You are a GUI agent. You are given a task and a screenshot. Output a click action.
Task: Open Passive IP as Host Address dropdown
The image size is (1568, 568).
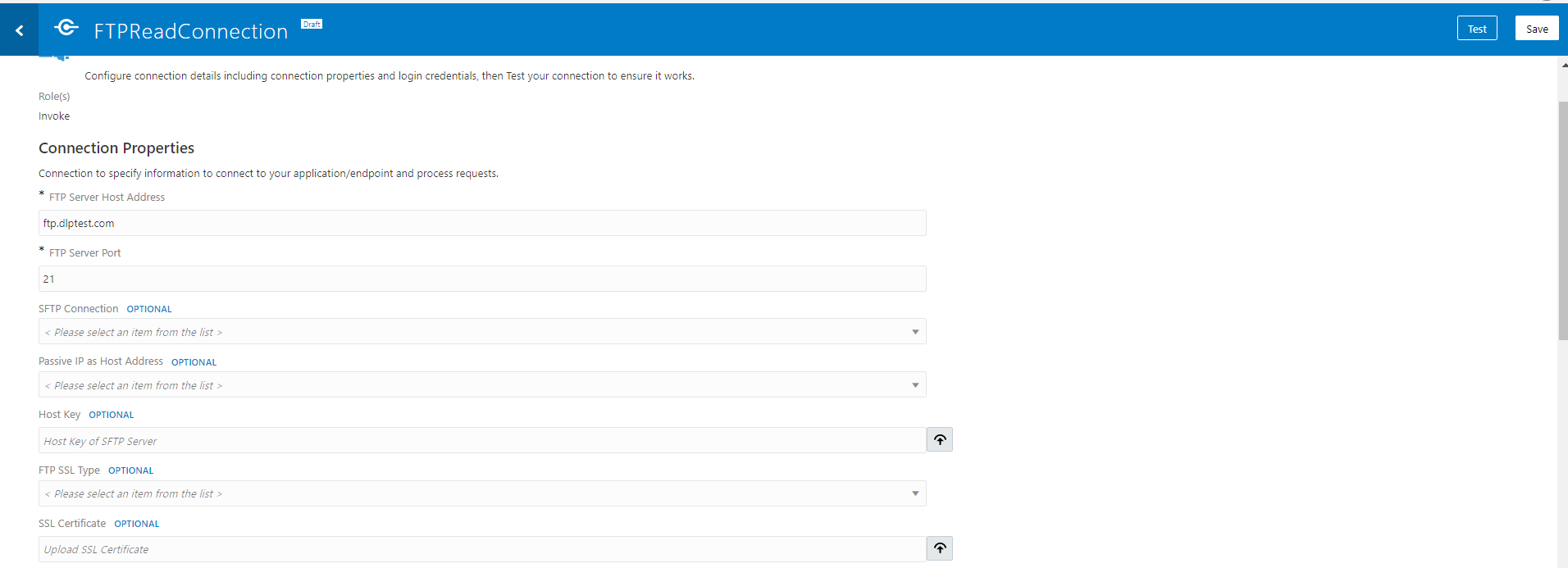click(482, 385)
